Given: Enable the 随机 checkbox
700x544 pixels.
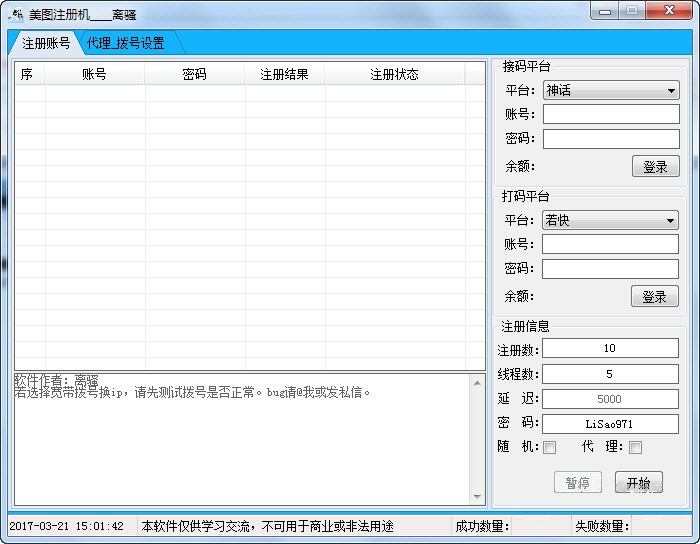Looking at the screenshot, I should (550, 447).
